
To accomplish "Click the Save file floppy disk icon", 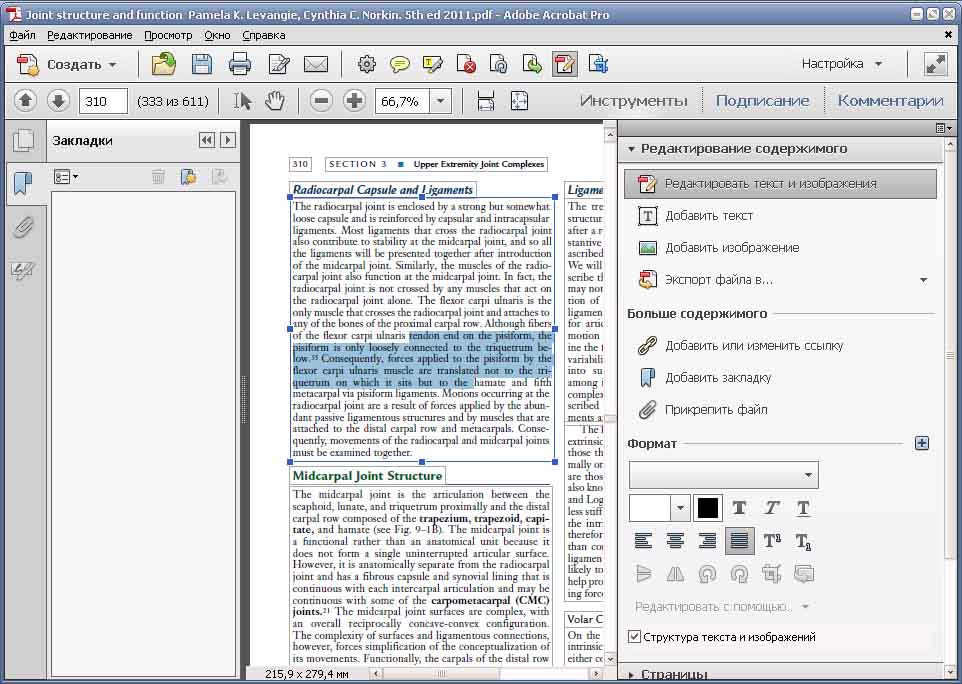I will [x=202, y=64].
